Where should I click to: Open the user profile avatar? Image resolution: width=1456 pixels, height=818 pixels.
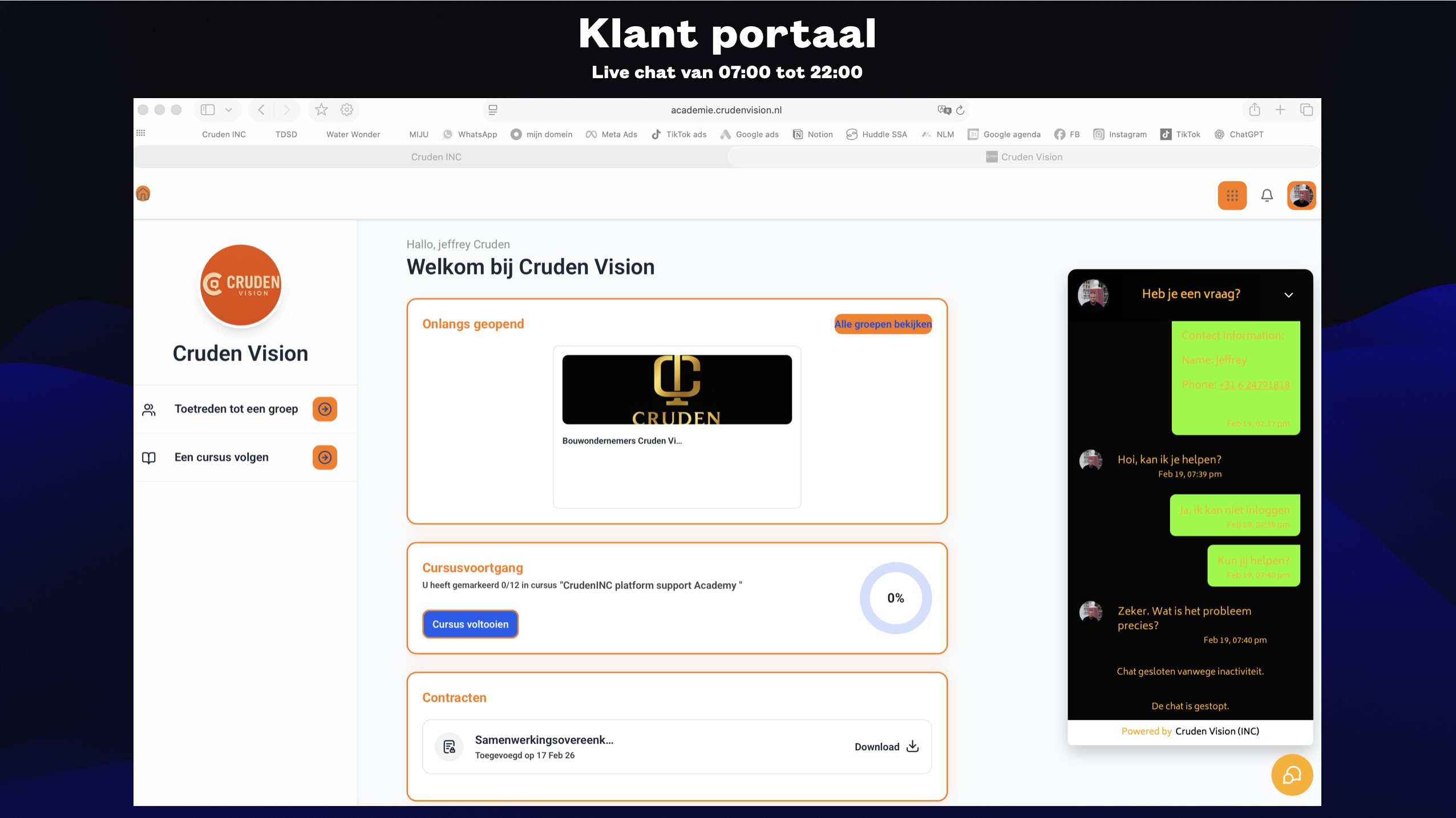click(1301, 196)
